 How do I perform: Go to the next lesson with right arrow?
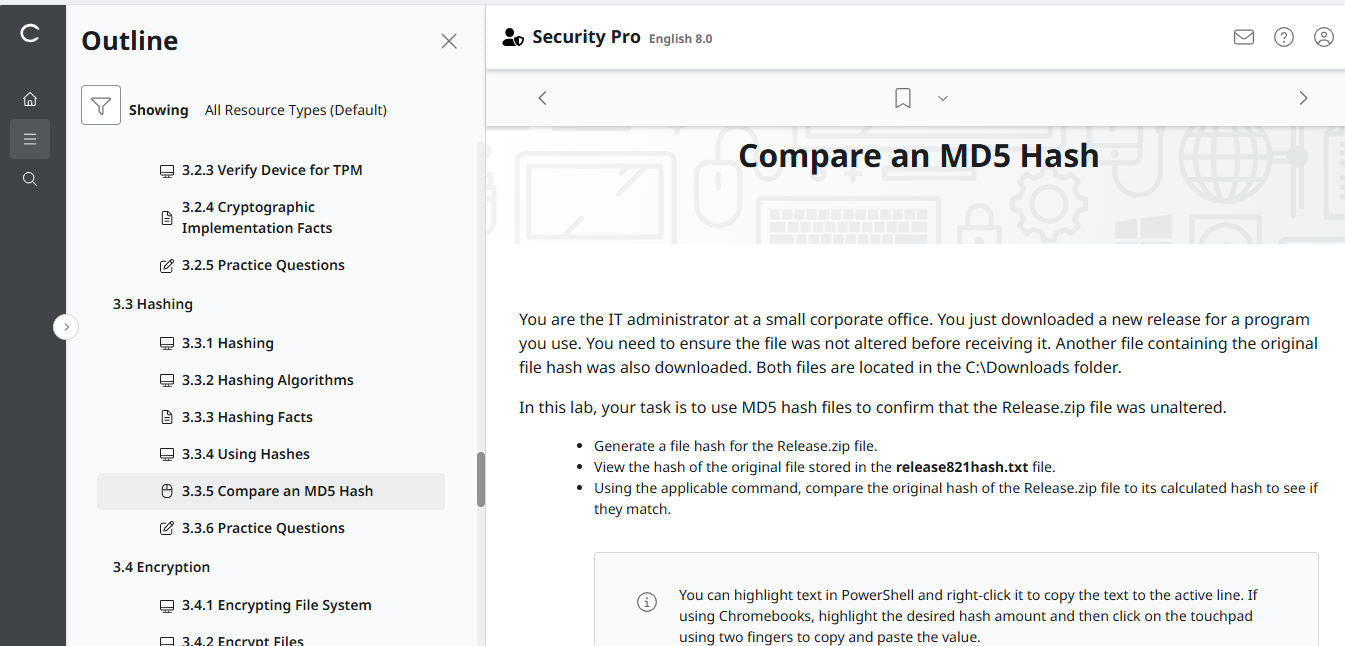point(1303,97)
